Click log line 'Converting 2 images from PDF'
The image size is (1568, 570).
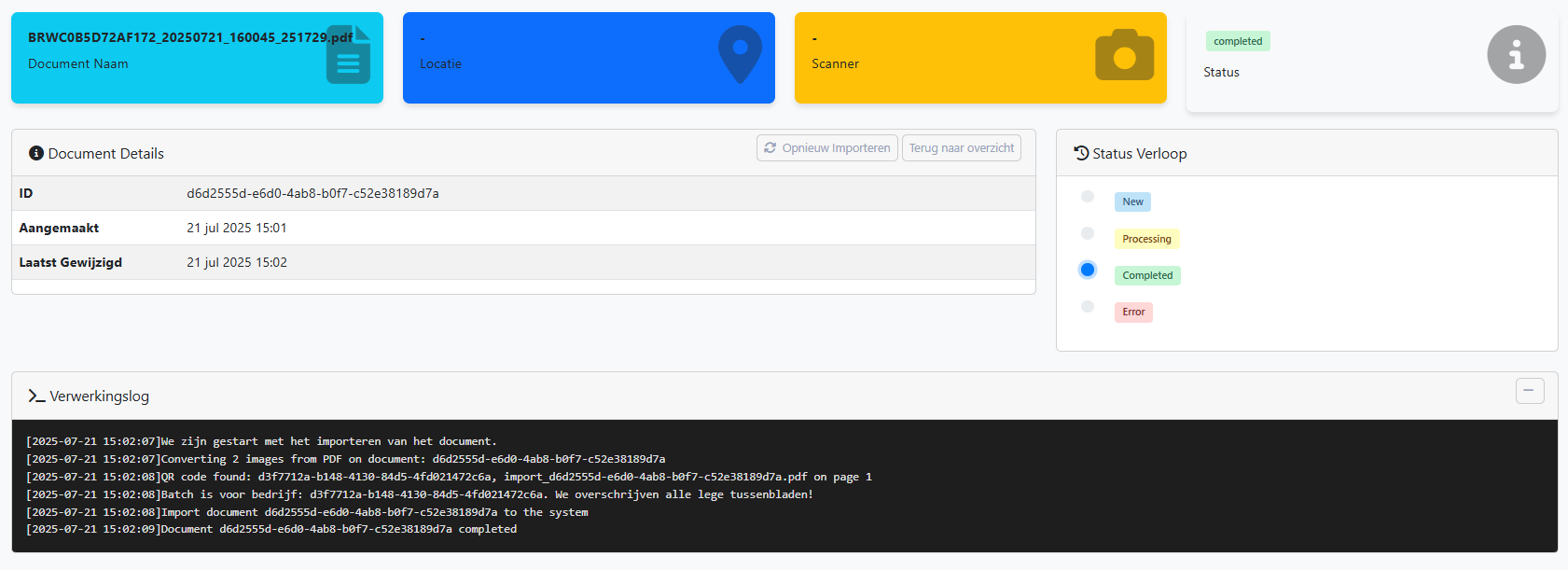[x=346, y=459]
